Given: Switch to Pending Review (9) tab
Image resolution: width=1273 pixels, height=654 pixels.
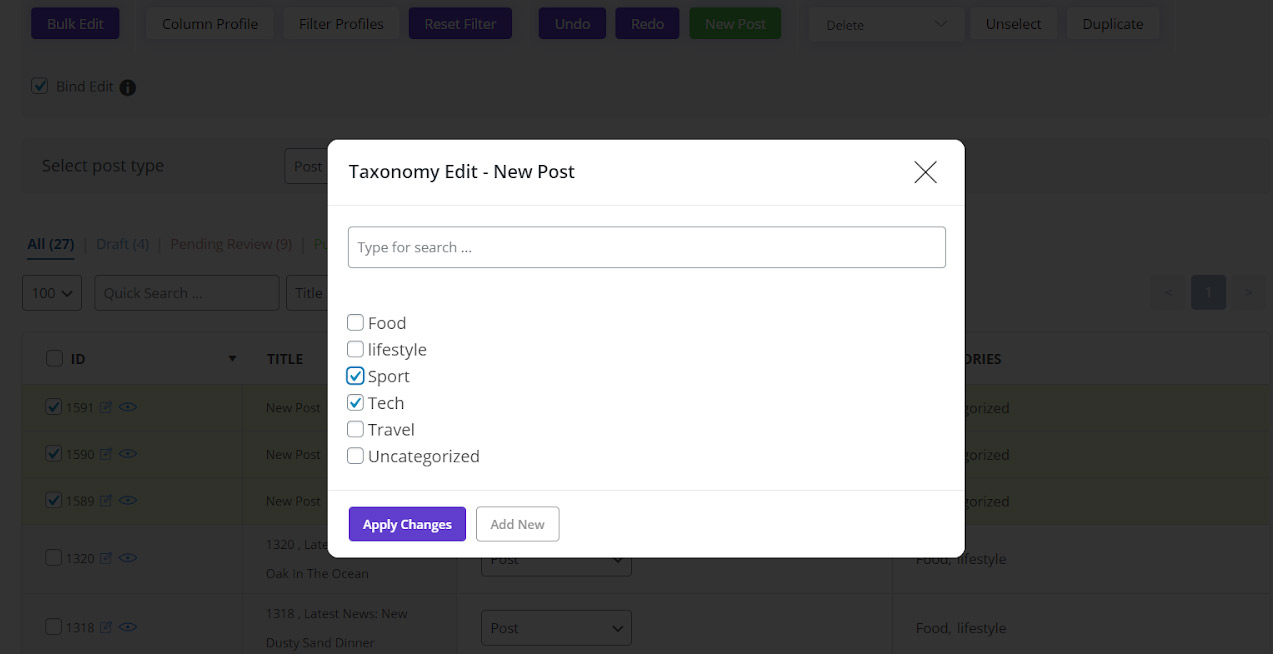Looking at the screenshot, I should coord(231,244).
